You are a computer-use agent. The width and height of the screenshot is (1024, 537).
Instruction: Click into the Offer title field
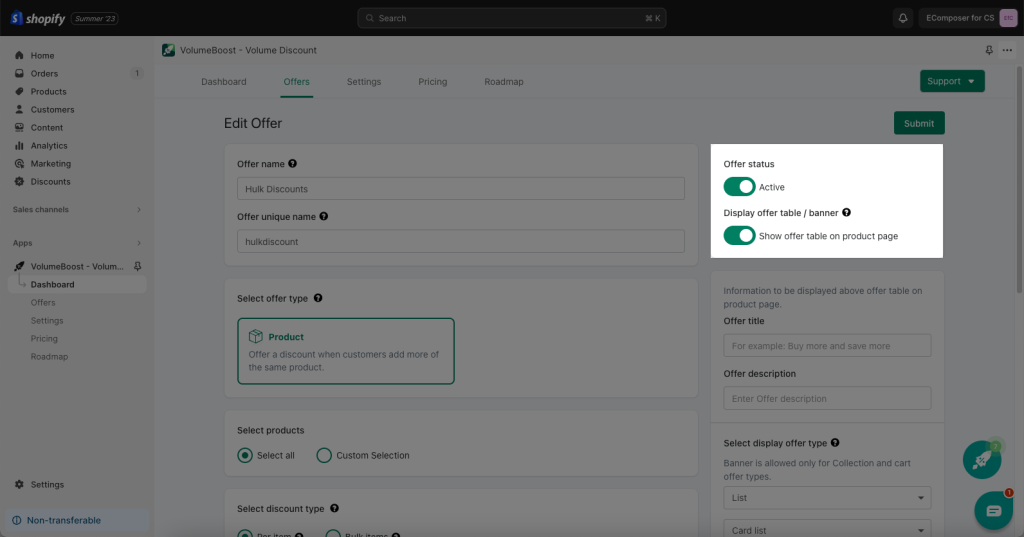(x=827, y=346)
